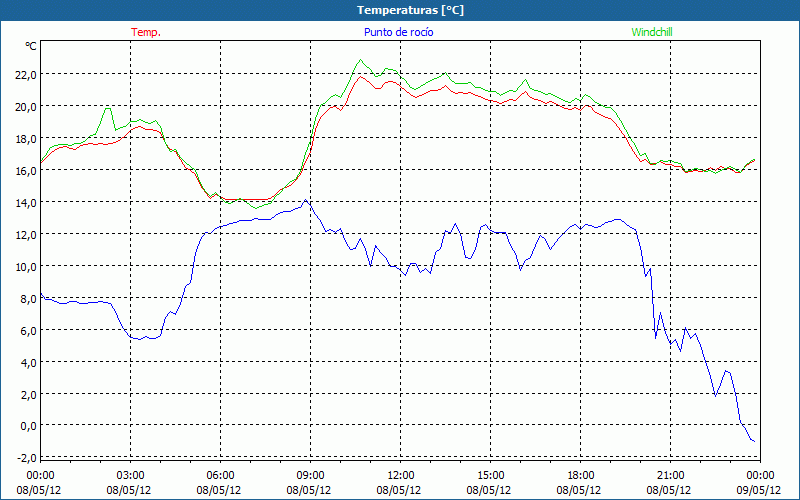Click the 14,0 y-axis value

[26, 203]
